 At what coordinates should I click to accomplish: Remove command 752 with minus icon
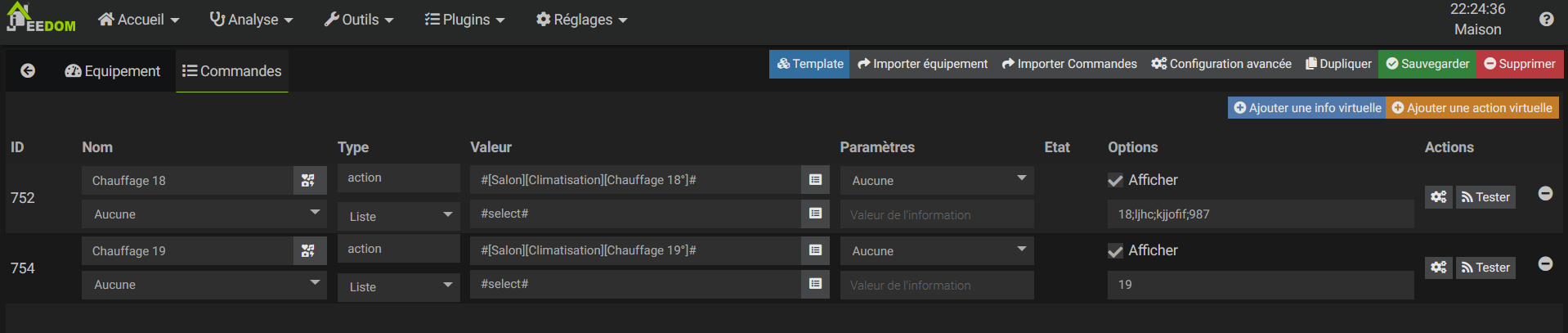click(x=1545, y=193)
